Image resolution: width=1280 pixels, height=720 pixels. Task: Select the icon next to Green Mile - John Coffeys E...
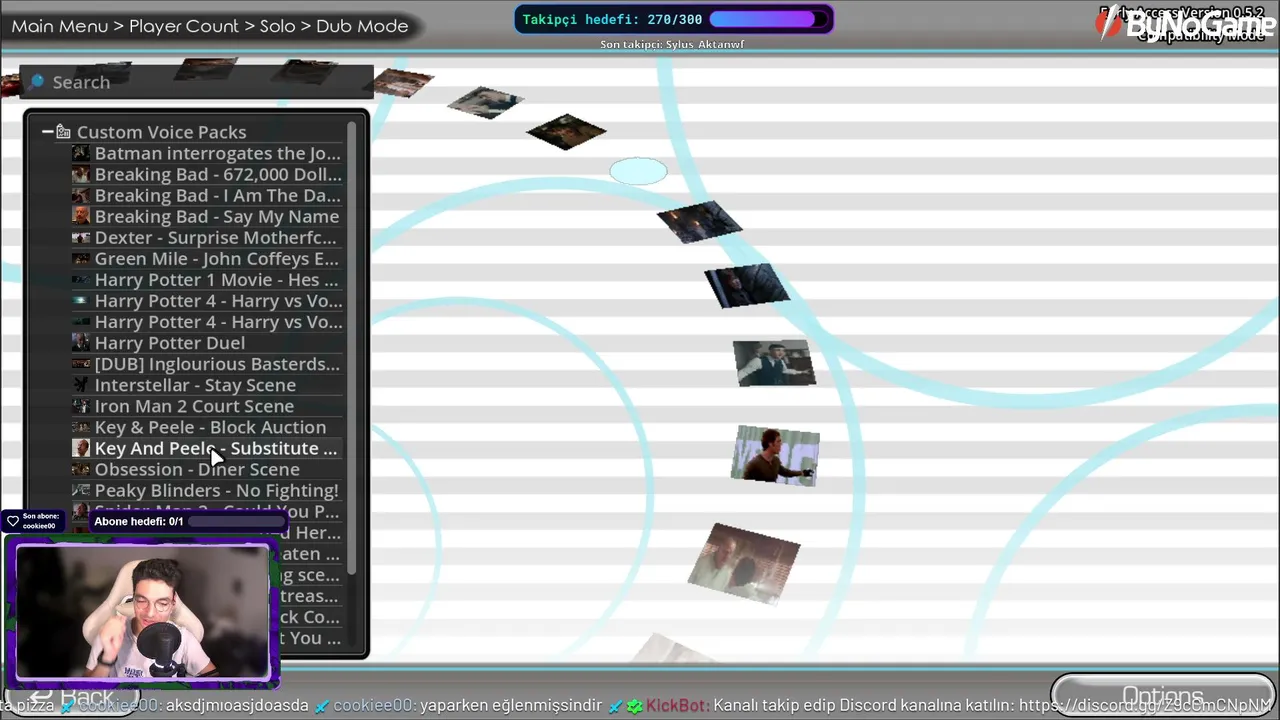pyautogui.click(x=81, y=258)
